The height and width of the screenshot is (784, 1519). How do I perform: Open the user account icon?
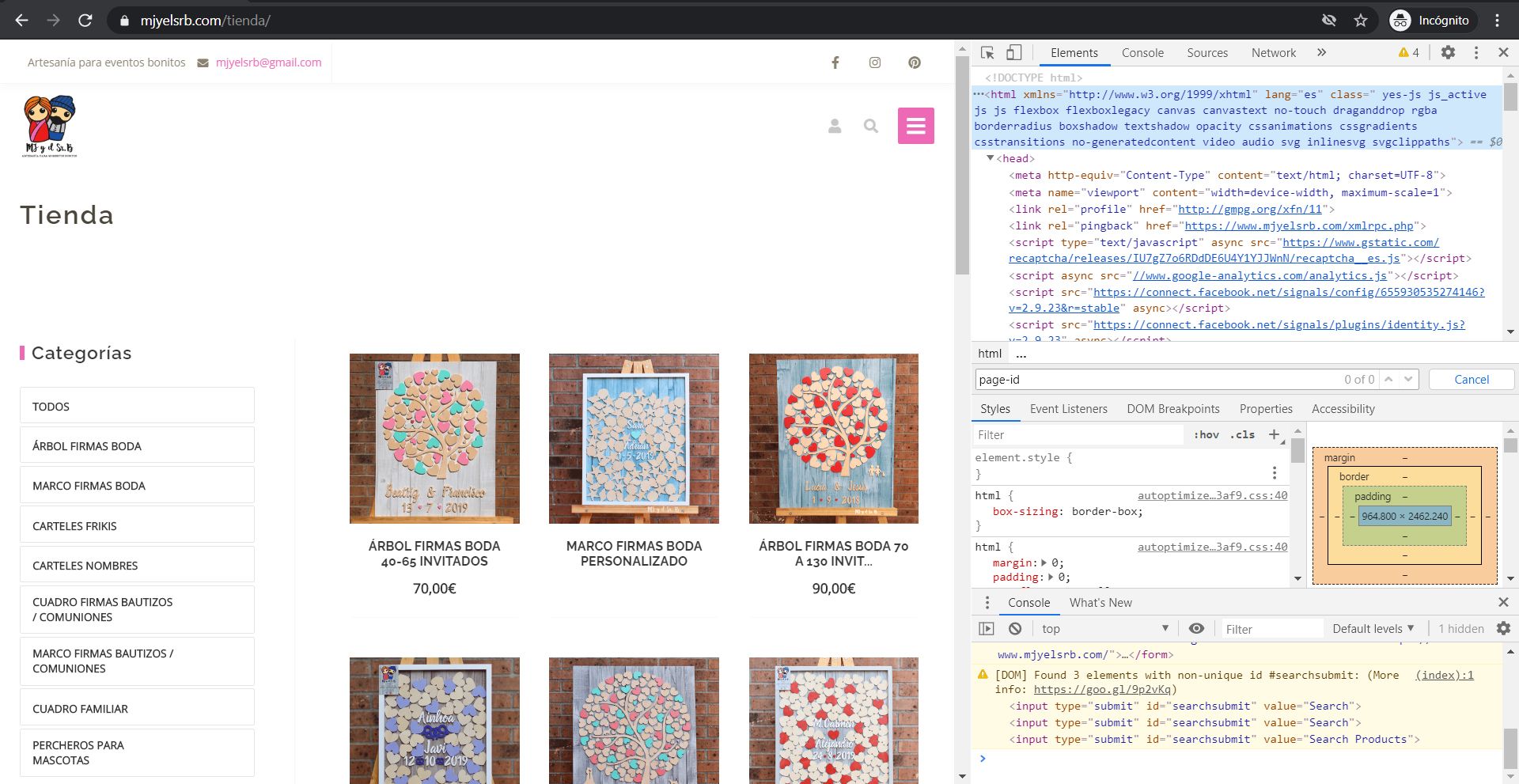pos(835,126)
